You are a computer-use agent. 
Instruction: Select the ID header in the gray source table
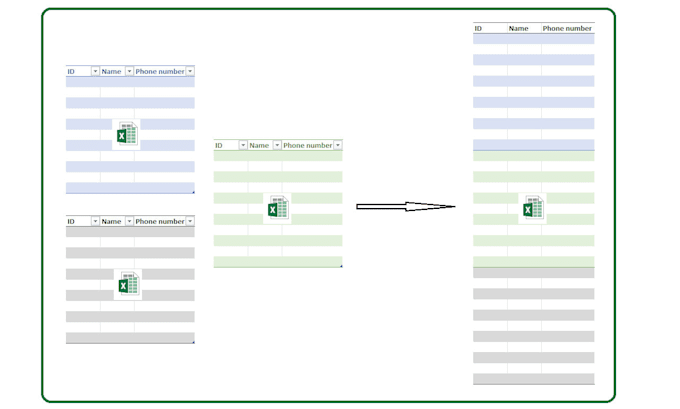point(71,222)
